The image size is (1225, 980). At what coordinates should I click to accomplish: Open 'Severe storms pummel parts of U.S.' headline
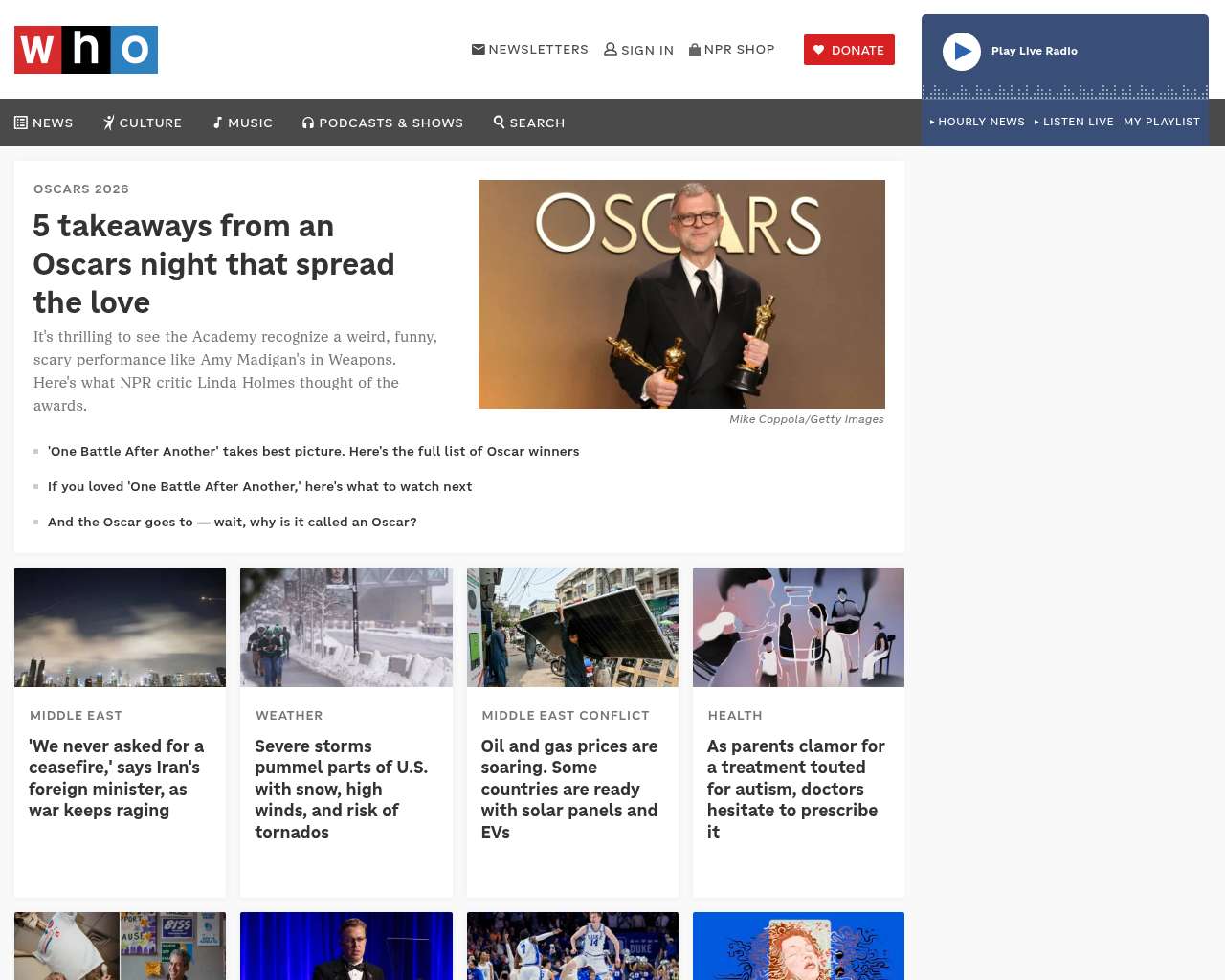(x=342, y=789)
